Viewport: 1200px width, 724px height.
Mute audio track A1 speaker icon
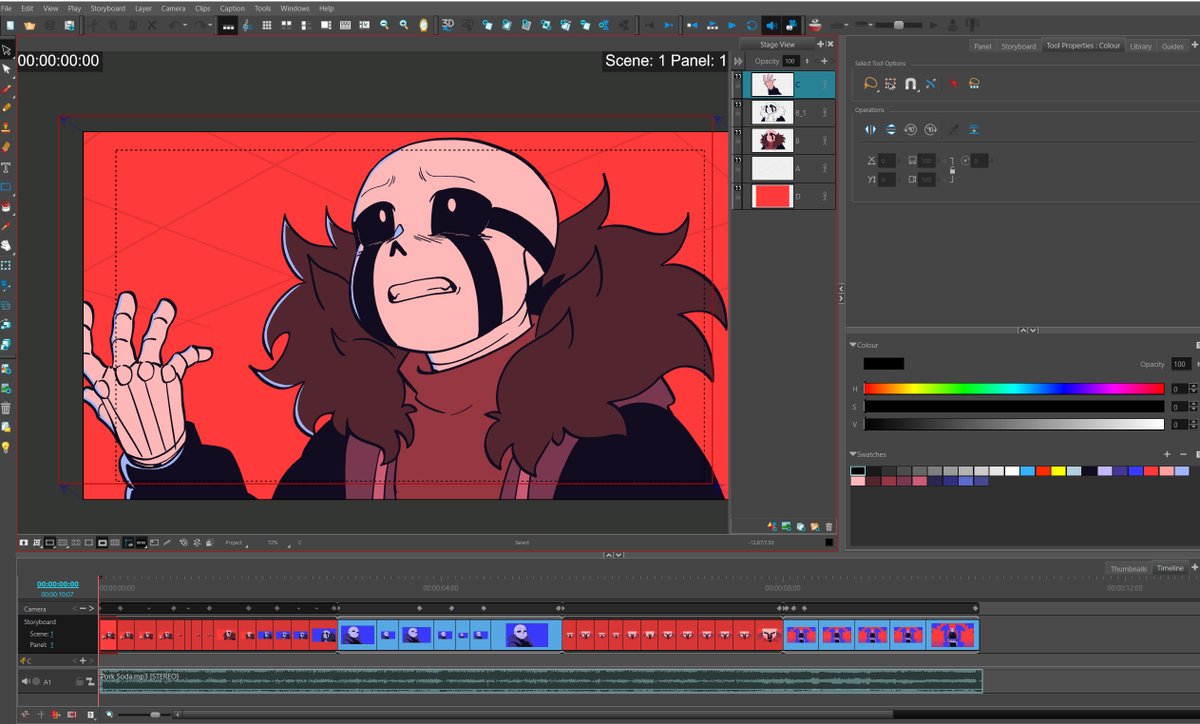pos(26,681)
